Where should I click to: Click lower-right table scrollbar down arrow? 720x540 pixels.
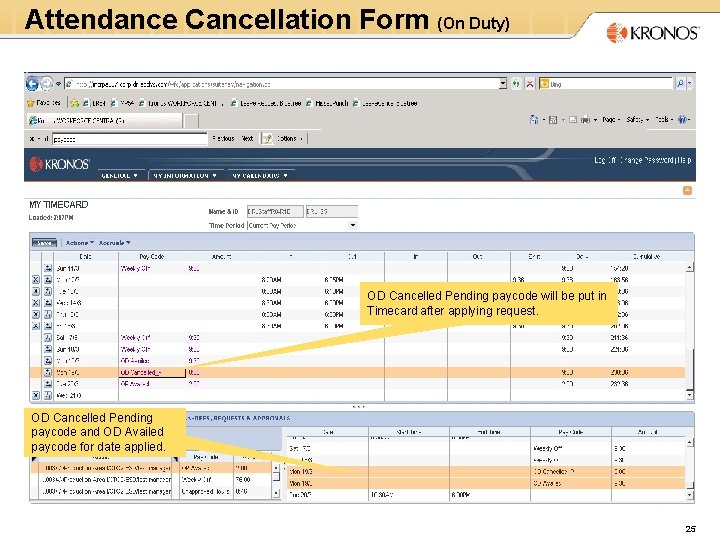690,495
